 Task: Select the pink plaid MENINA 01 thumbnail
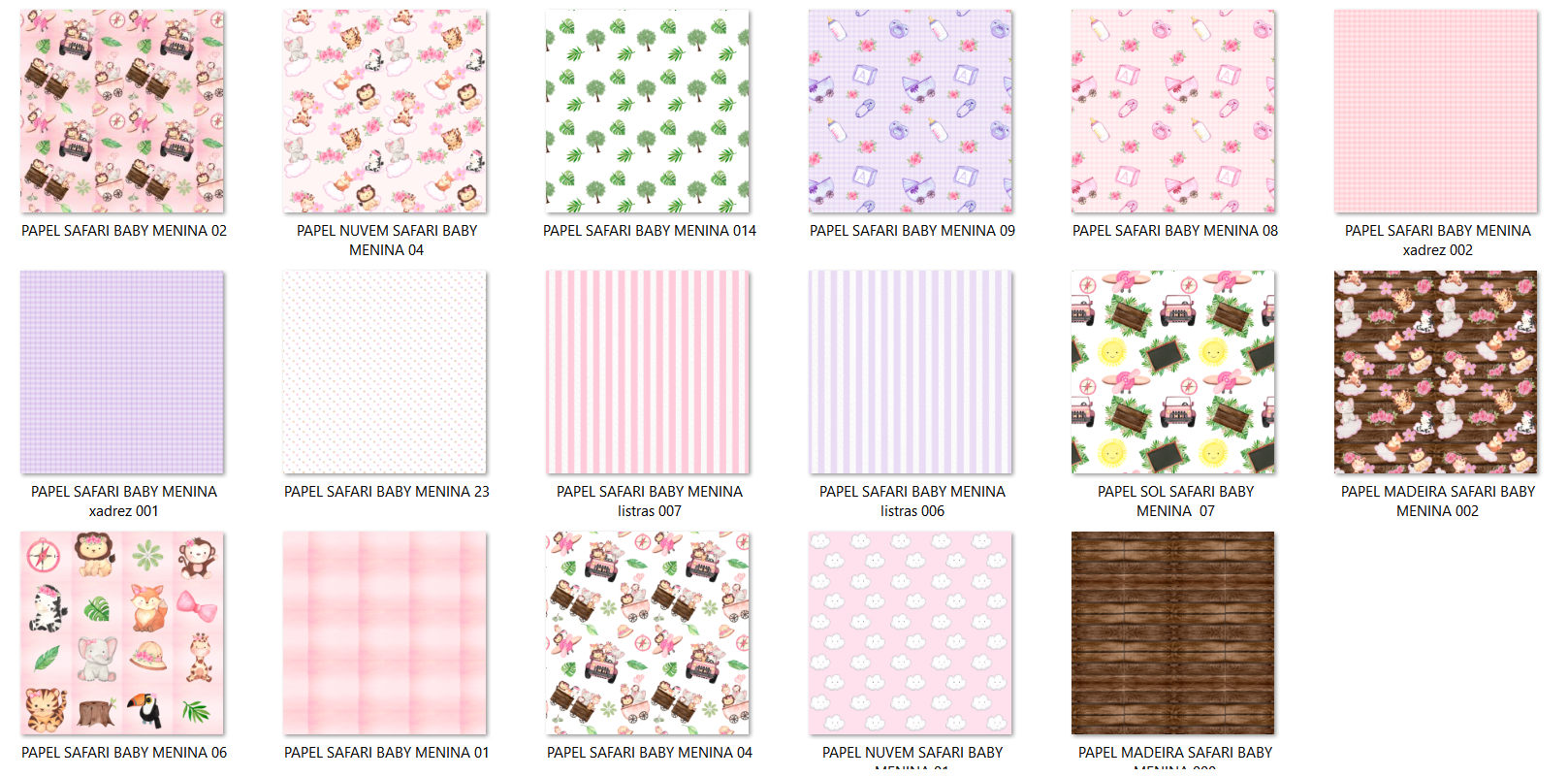point(385,633)
